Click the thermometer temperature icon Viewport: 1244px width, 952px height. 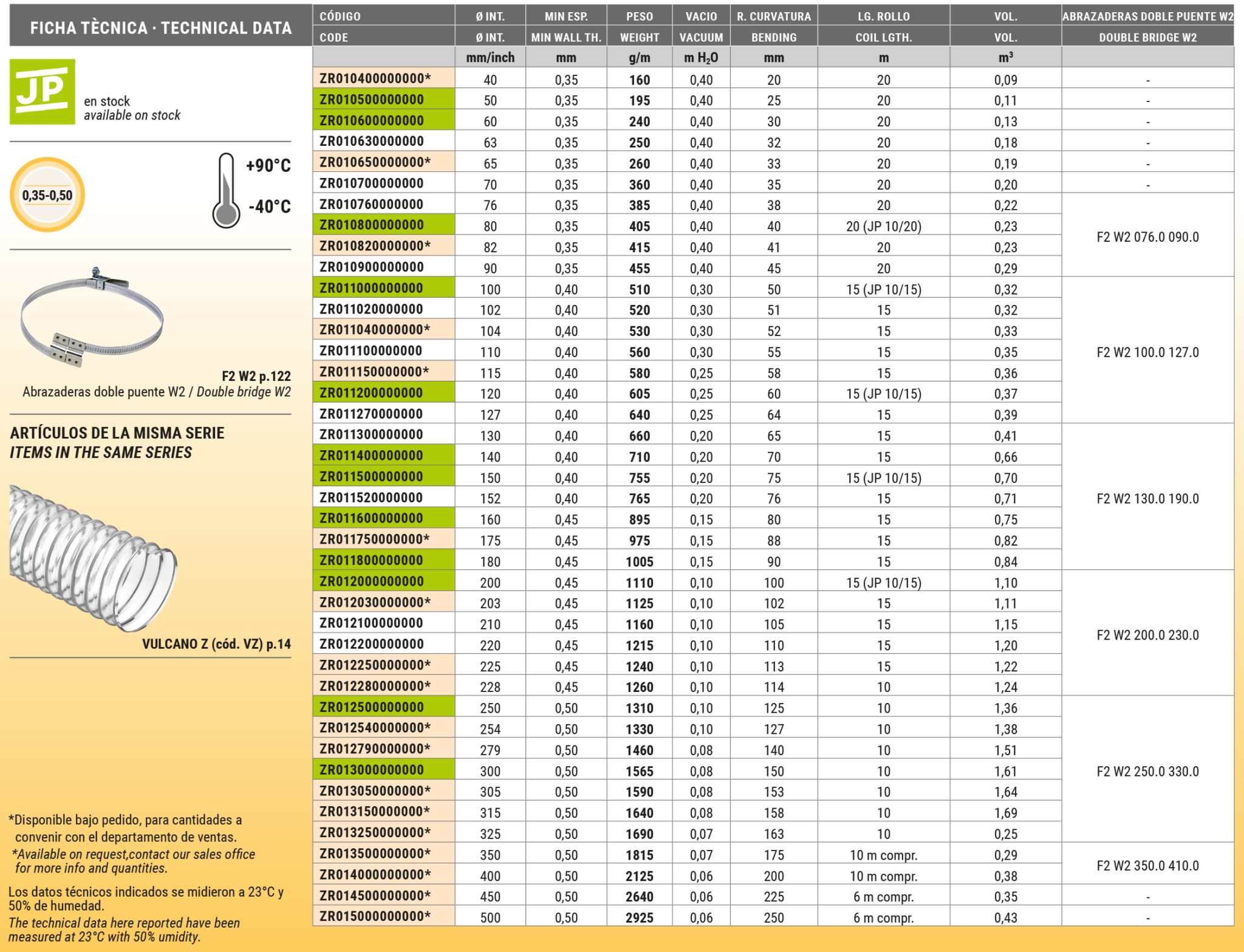click(226, 191)
